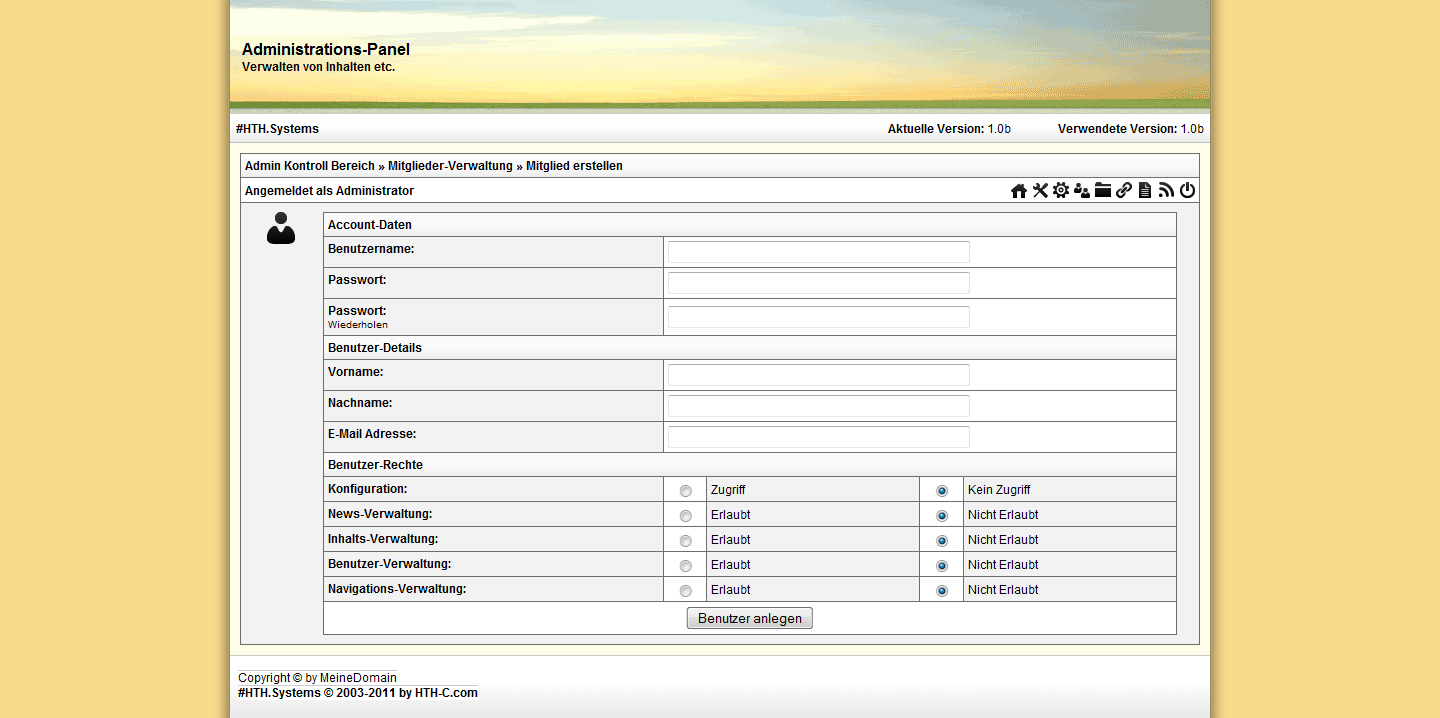Click the Aktuelle Version text
The width and height of the screenshot is (1440, 718).
point(949,129)
